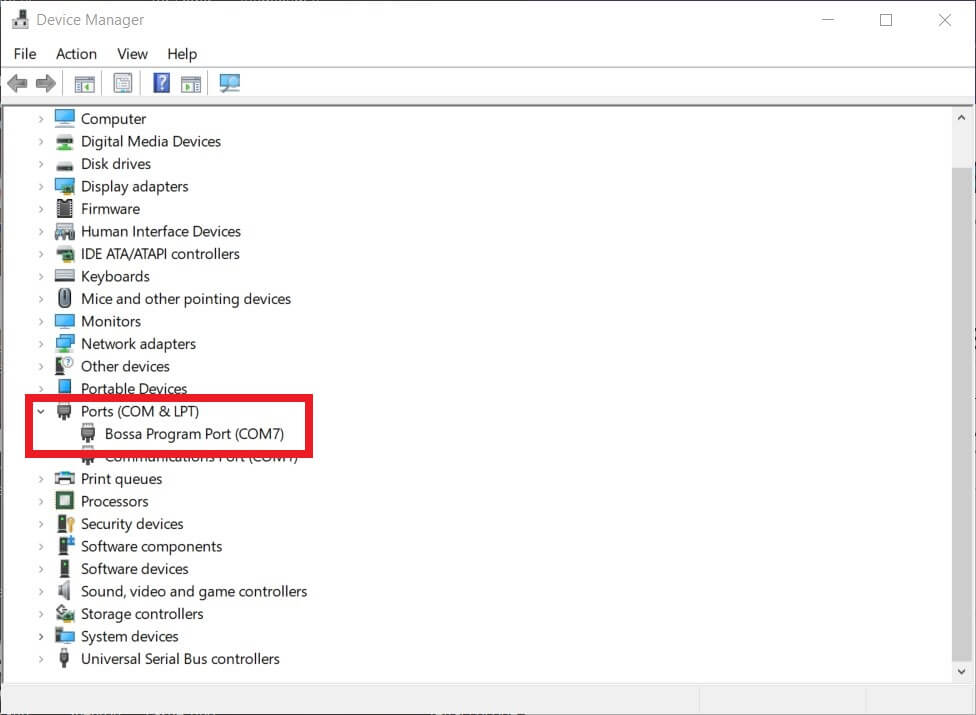Click the Print queues printer icon
This screenshot has height=715, width=976.
pyautogui.click(x=65, y=479)
